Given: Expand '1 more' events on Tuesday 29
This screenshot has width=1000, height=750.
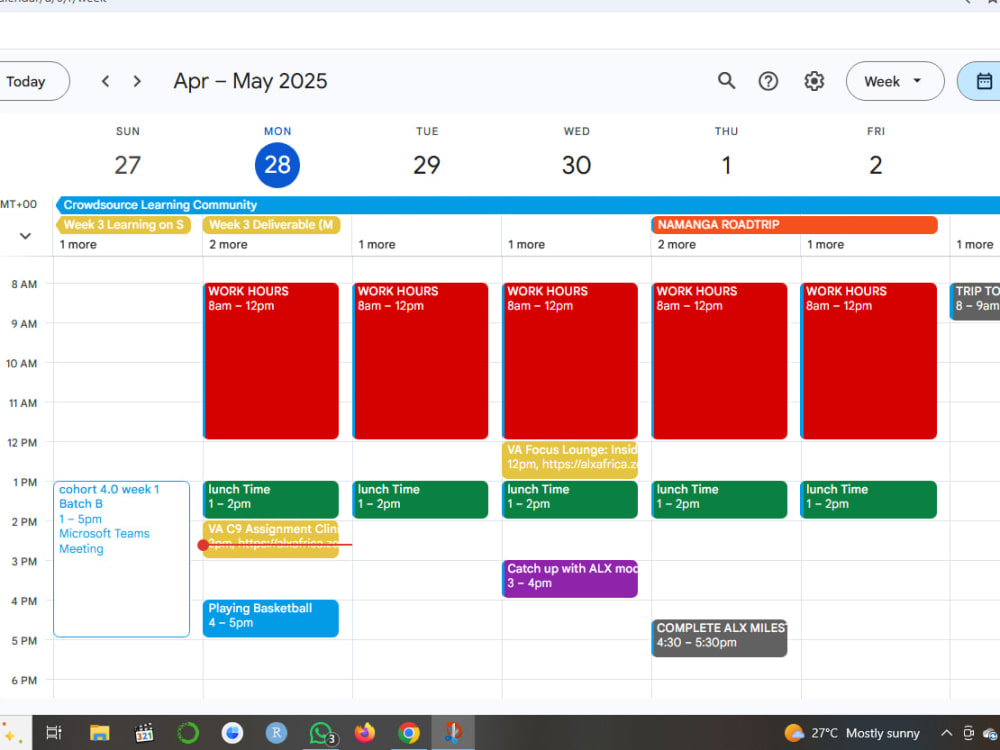Looking at the screenshot, I should [x=377, y=244].
